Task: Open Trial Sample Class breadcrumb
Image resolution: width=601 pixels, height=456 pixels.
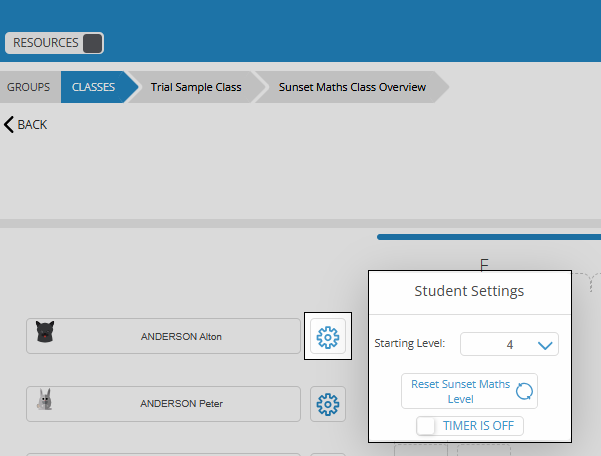Action: (x=196, y=87)
